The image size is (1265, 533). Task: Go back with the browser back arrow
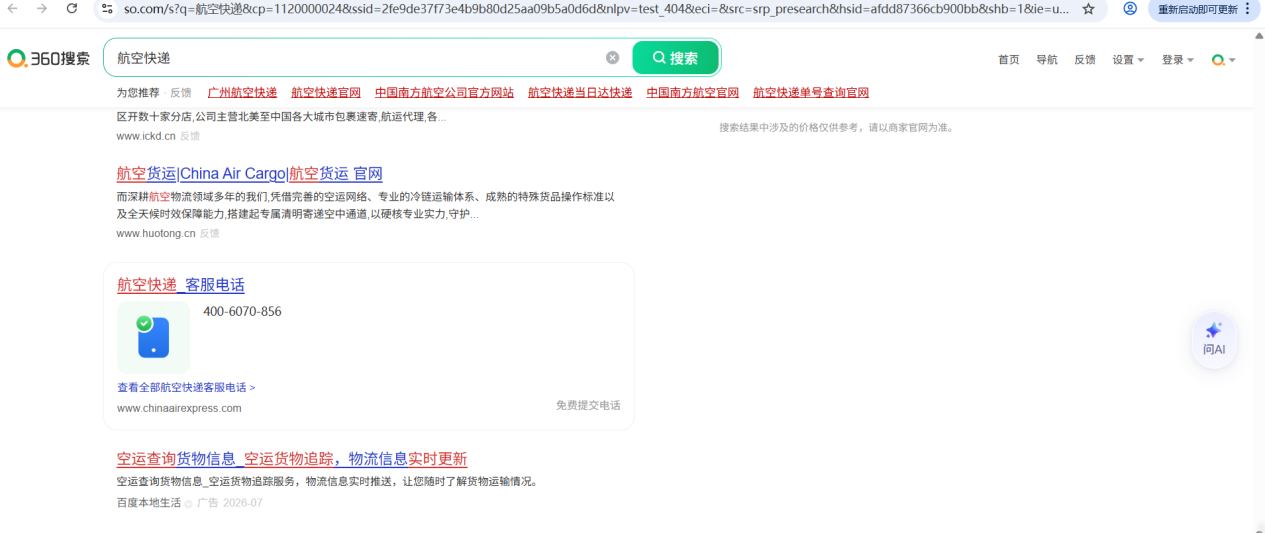pyautogui.click(x=14, y=8)
